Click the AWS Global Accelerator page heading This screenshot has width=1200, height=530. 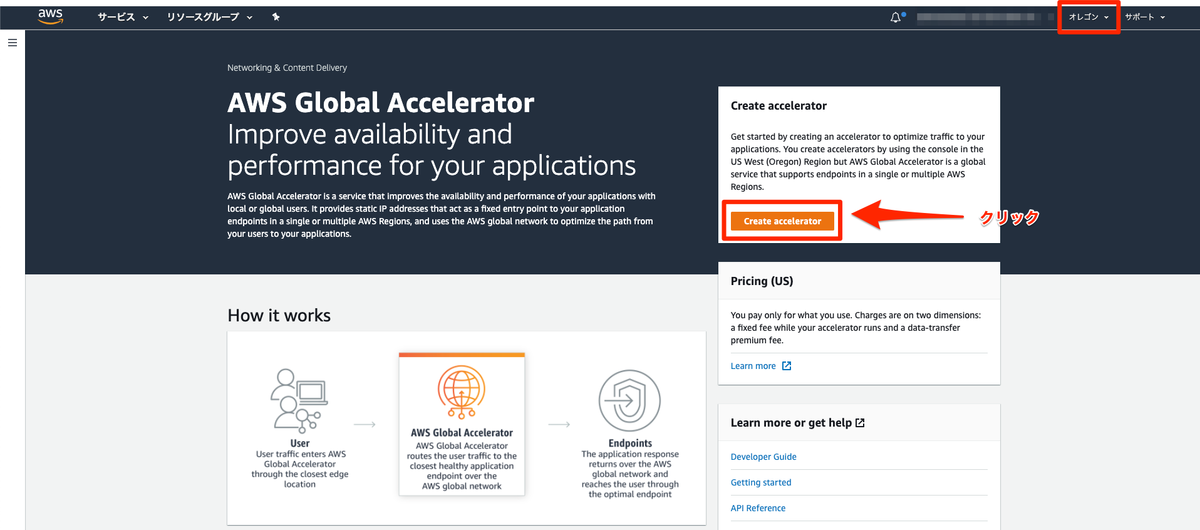(381, 103)
